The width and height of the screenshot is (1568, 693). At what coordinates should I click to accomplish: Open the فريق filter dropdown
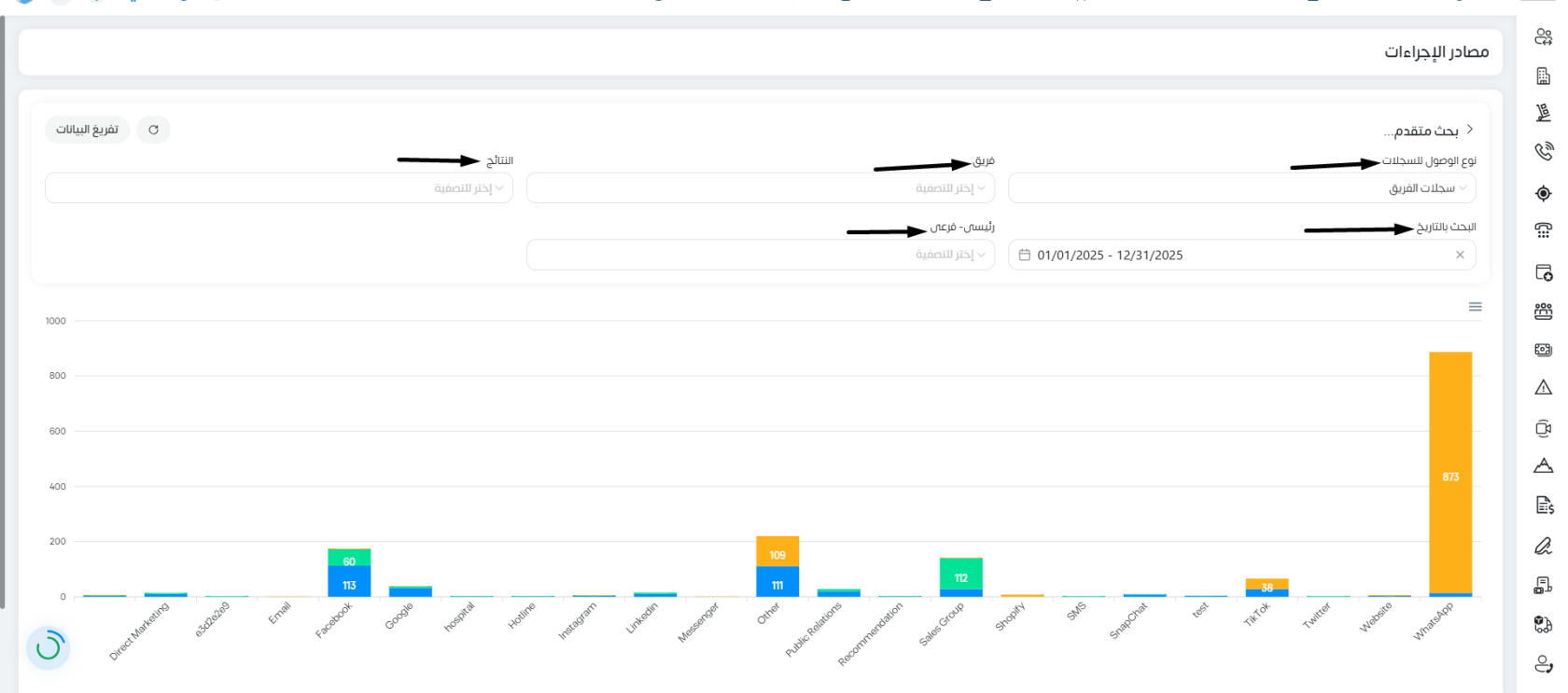(761, 188)
